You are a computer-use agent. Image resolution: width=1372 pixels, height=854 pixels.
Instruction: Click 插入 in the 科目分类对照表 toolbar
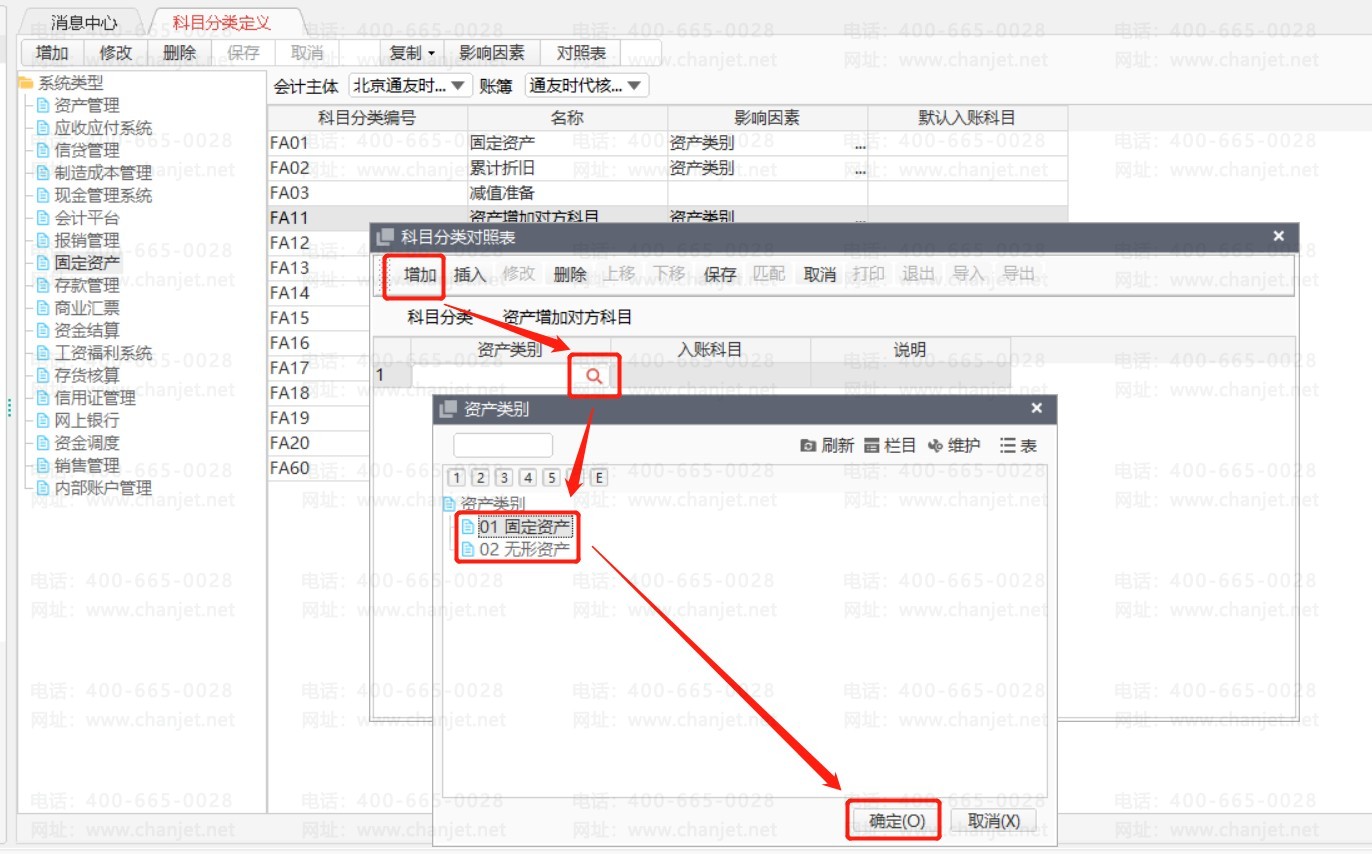click(x=469, y=274)
